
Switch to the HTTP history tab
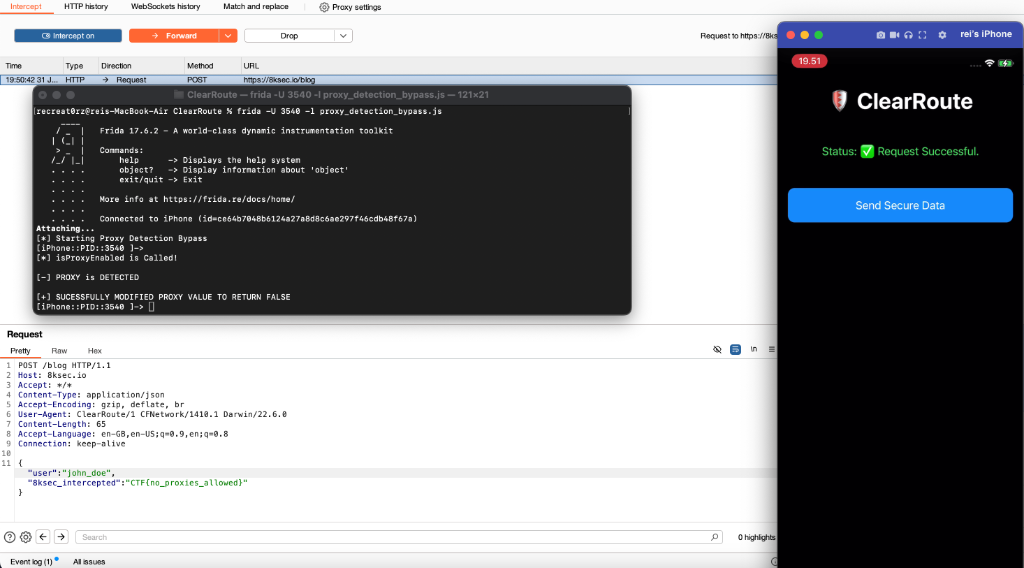(86, 6)
